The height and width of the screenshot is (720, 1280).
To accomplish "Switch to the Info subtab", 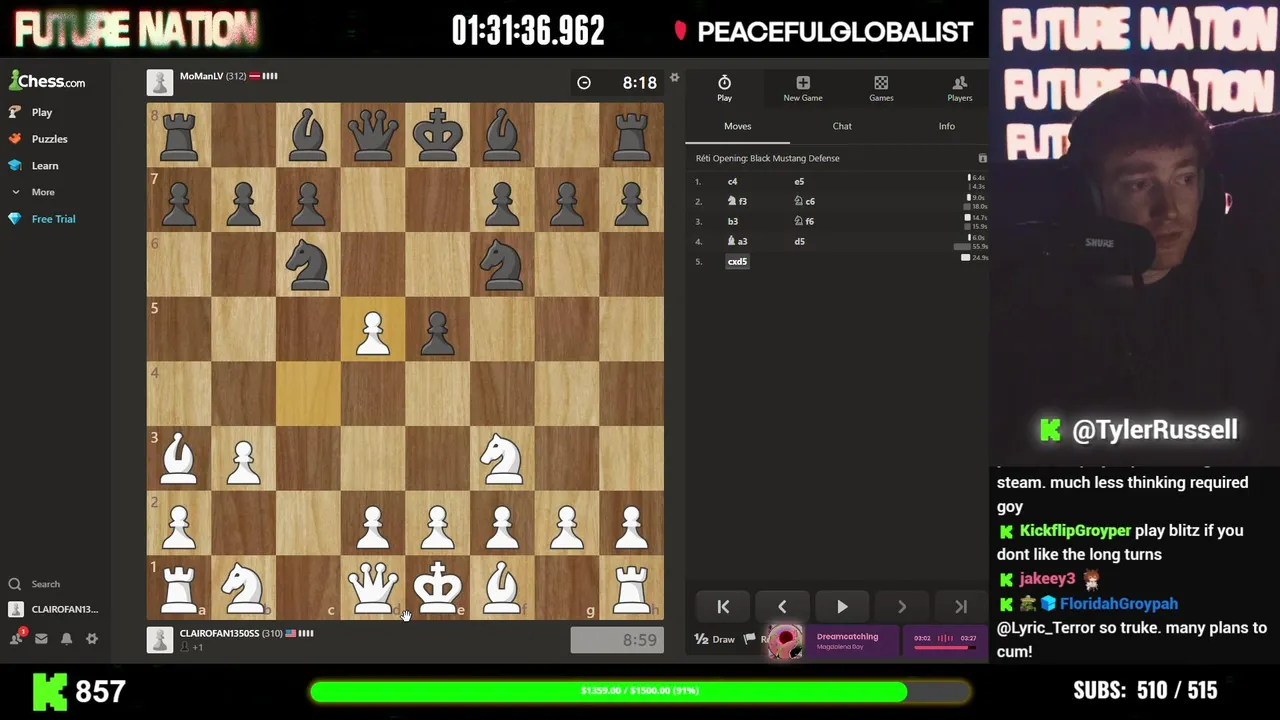I will 946,126.
